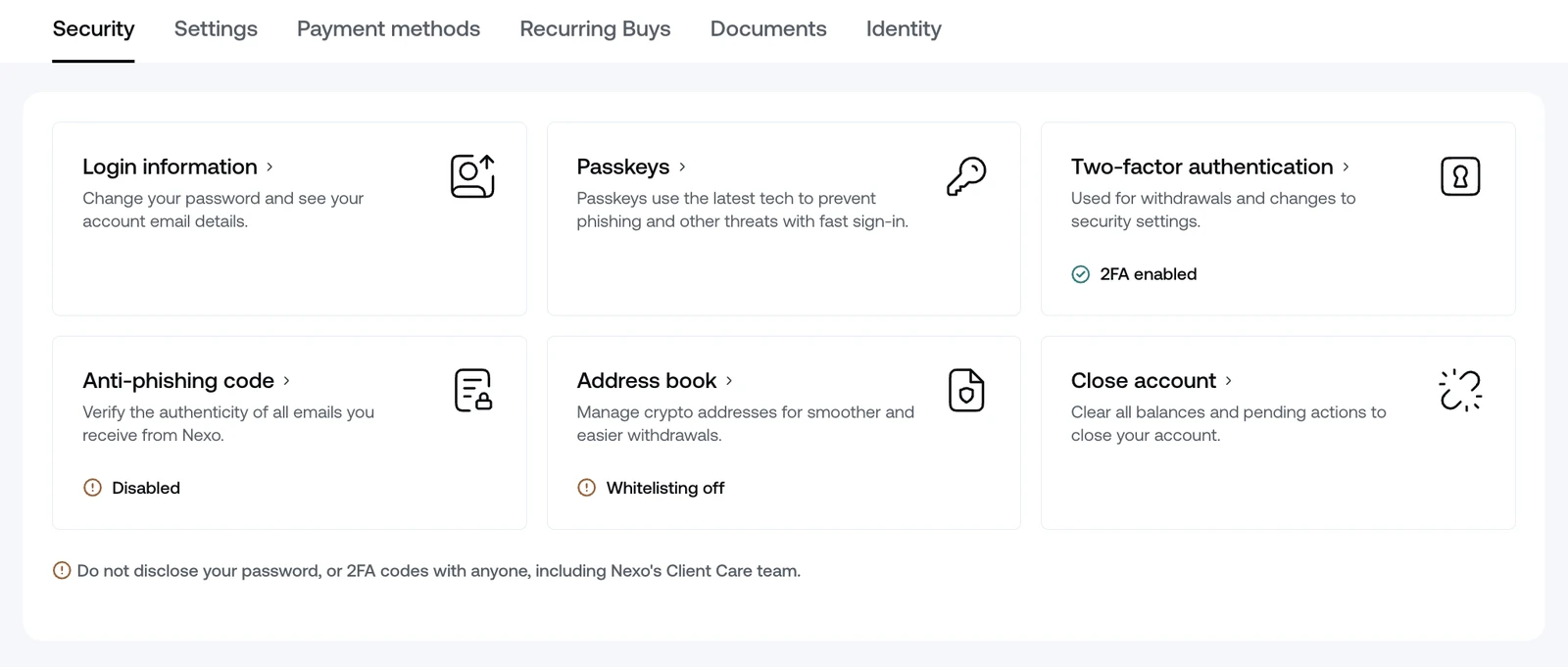This screenshot has height=667, width=1568.
Task: Expand chevron next to Address book
Action: (x=729, y=381)
